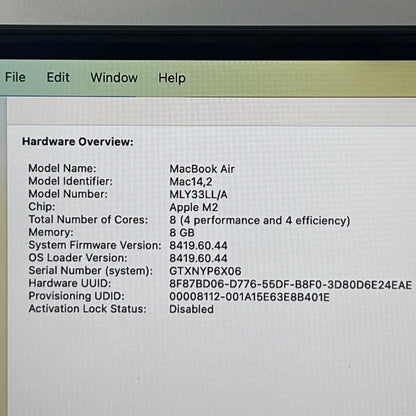Click the Serial Number (system) label
The image size is (416, 416).
[x=91, y=271]
